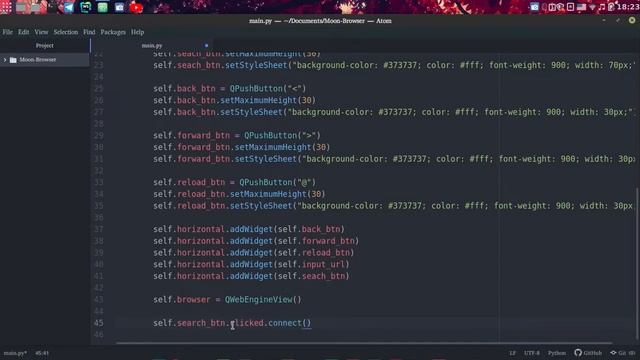Open the application launcher grid icon
The width and height of the screenshot is (640, 360).
click(6, 7)
